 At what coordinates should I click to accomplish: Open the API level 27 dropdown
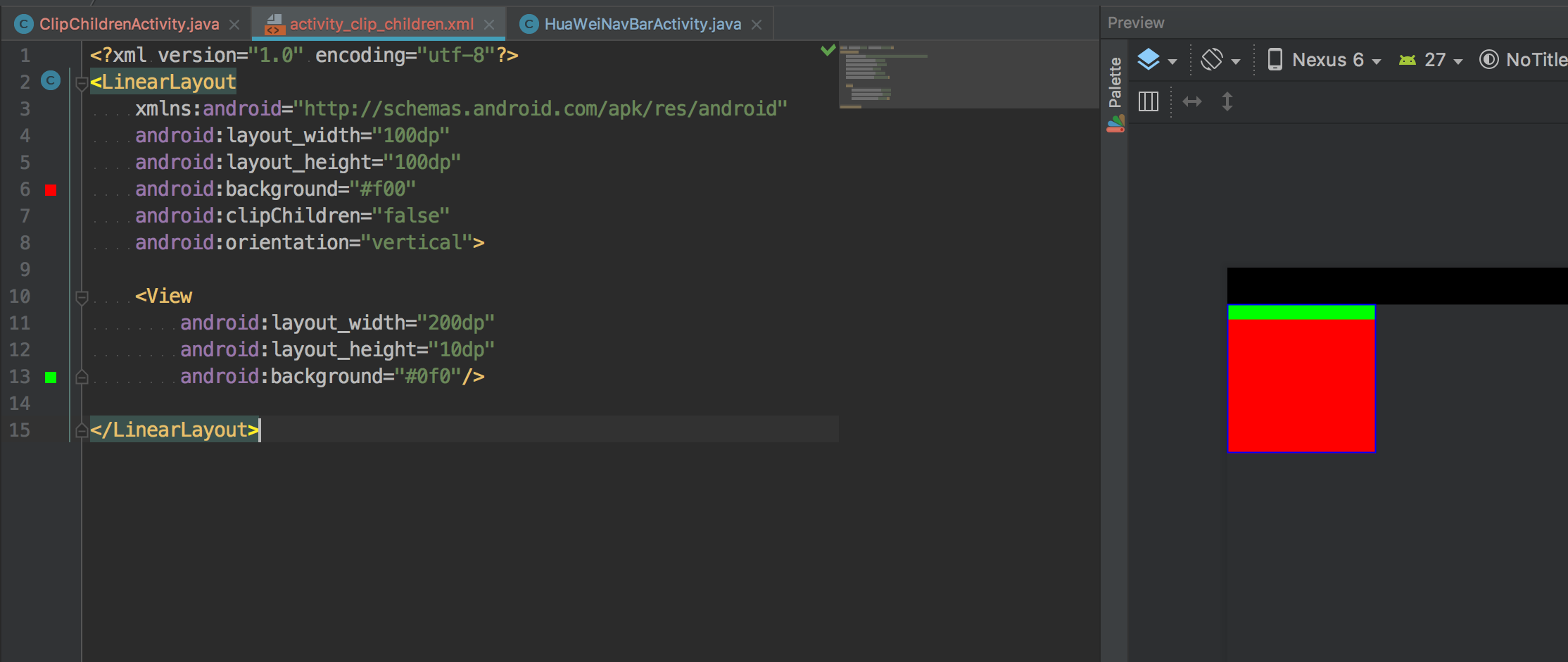coord(1431,60)
